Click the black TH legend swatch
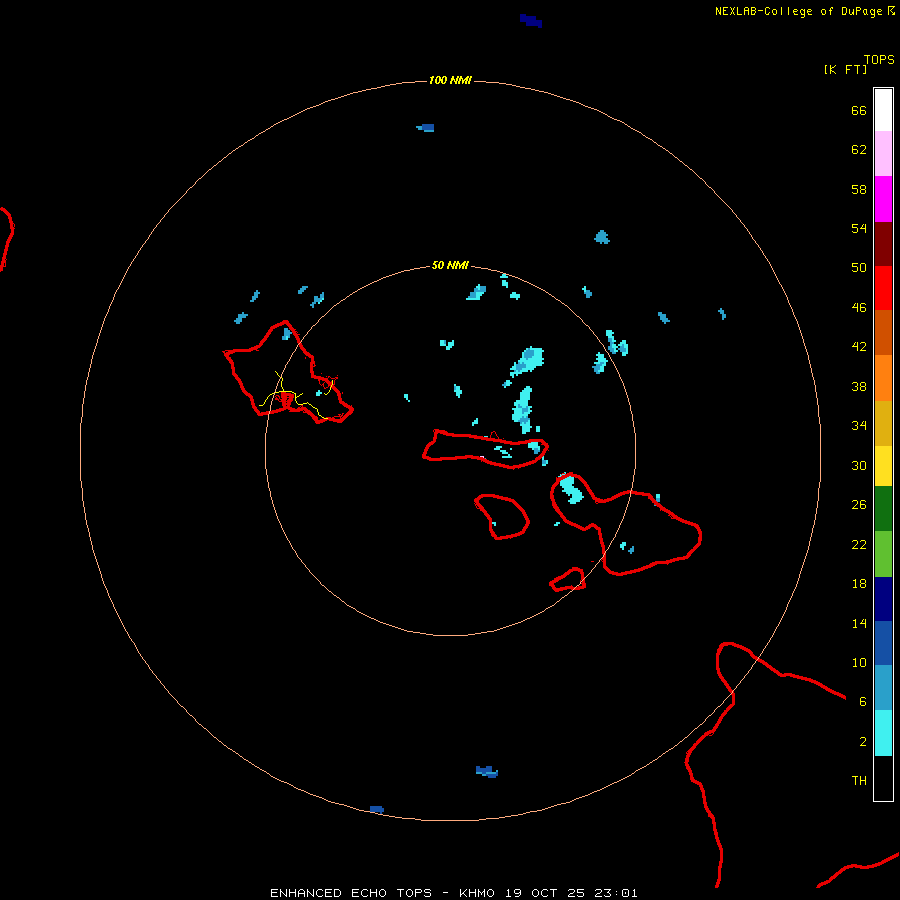900x900 pixels. coord(883,778)
